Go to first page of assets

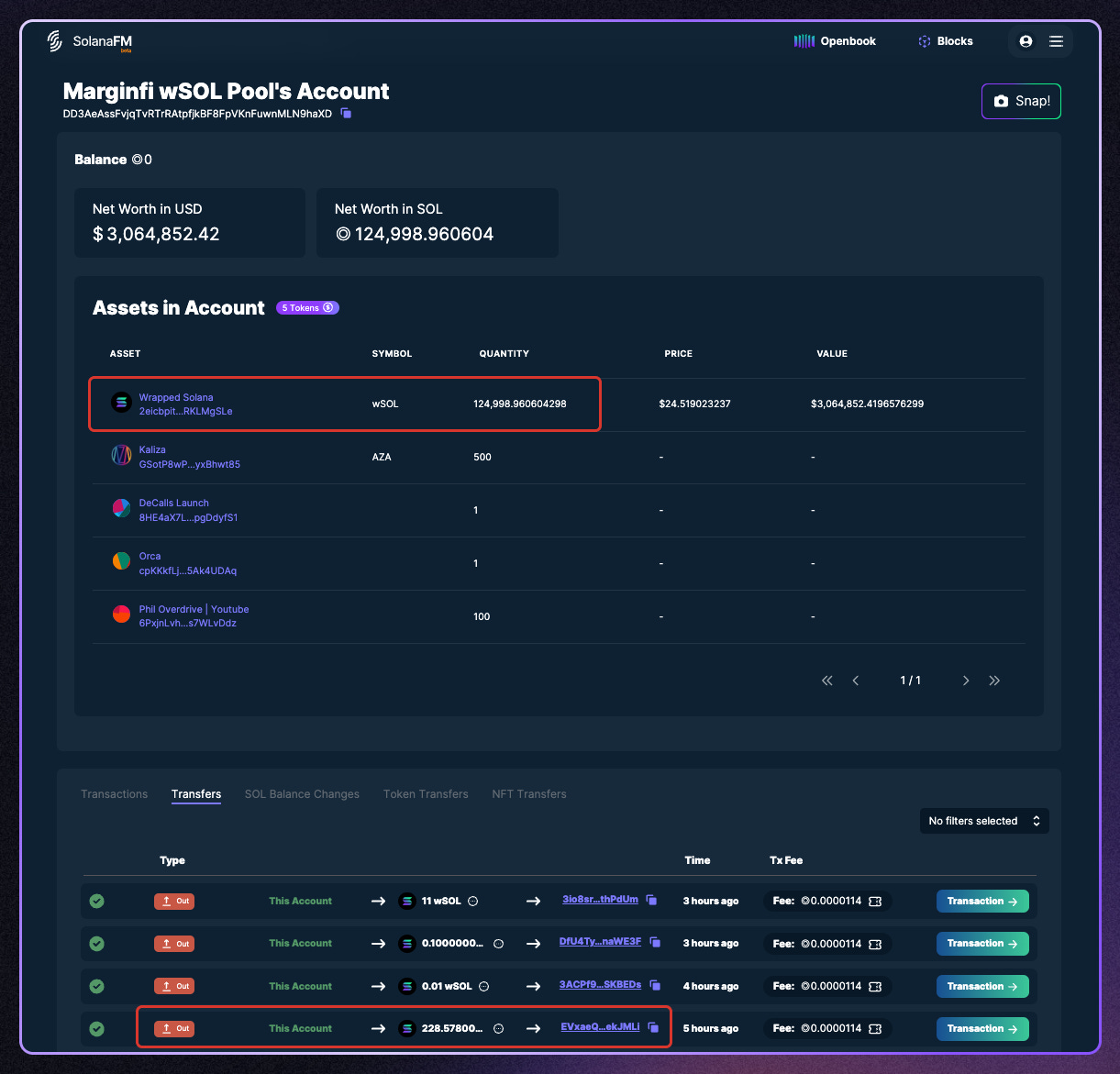pyautogui.click(x=827, y=681)
